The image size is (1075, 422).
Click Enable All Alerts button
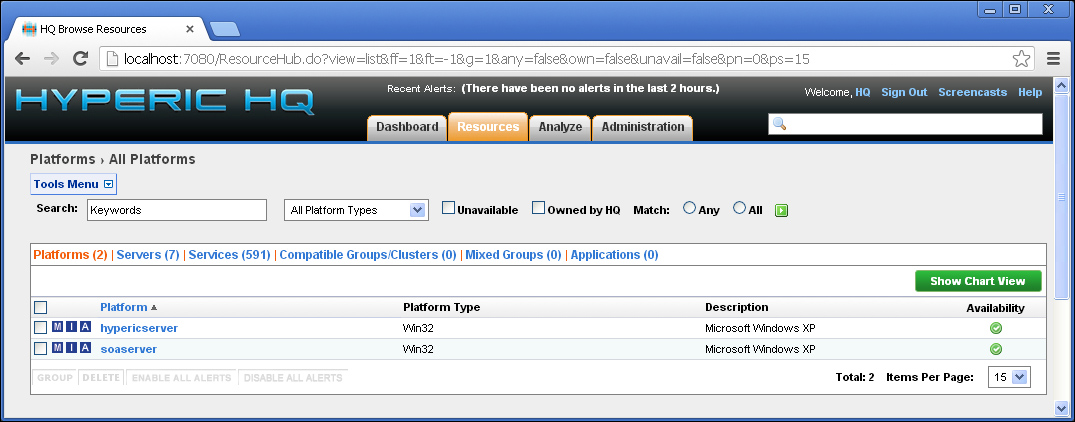pyautogui.click(x=181, y=377)
